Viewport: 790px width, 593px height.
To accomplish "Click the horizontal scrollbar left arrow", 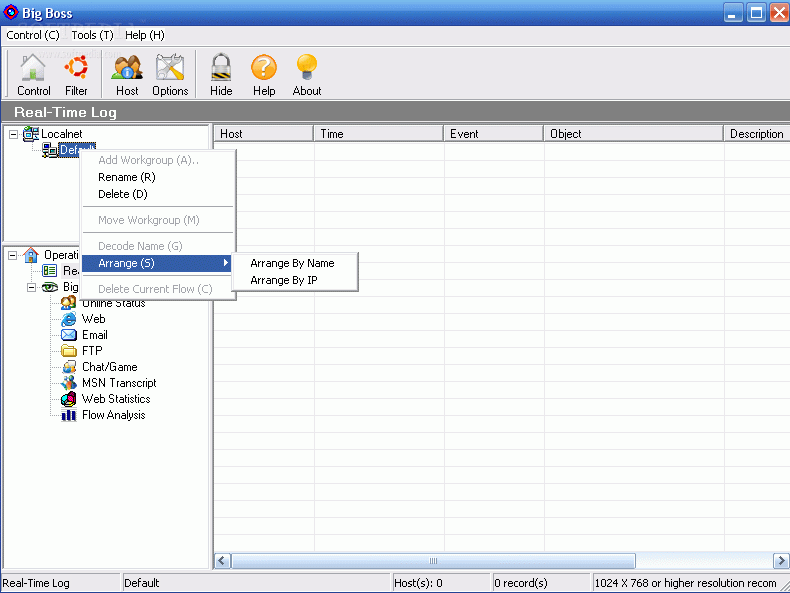I will [222, 561].
